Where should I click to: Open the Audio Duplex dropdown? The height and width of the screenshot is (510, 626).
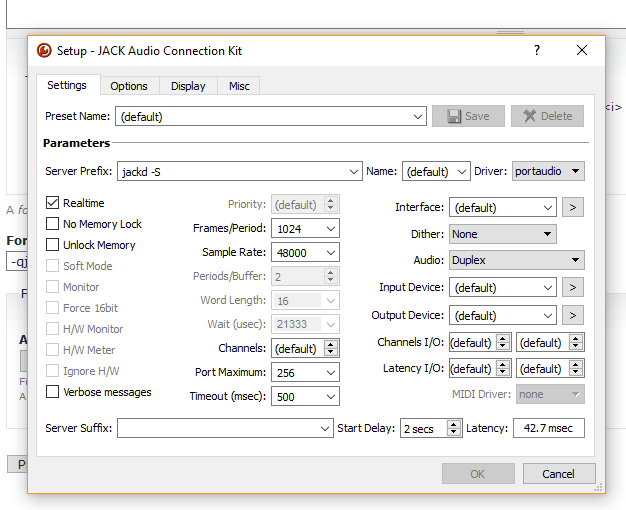point(517,260)
